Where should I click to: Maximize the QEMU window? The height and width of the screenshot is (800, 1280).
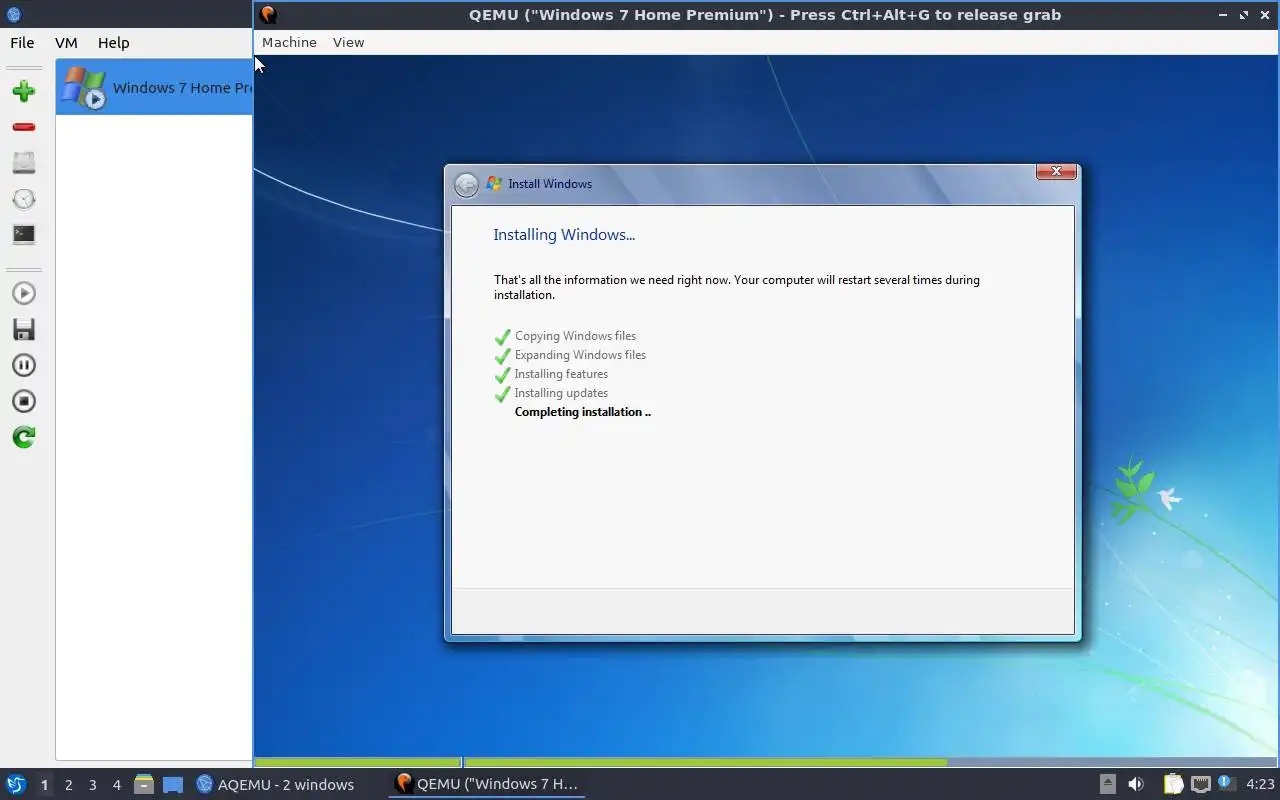[x=1244, y=15]
